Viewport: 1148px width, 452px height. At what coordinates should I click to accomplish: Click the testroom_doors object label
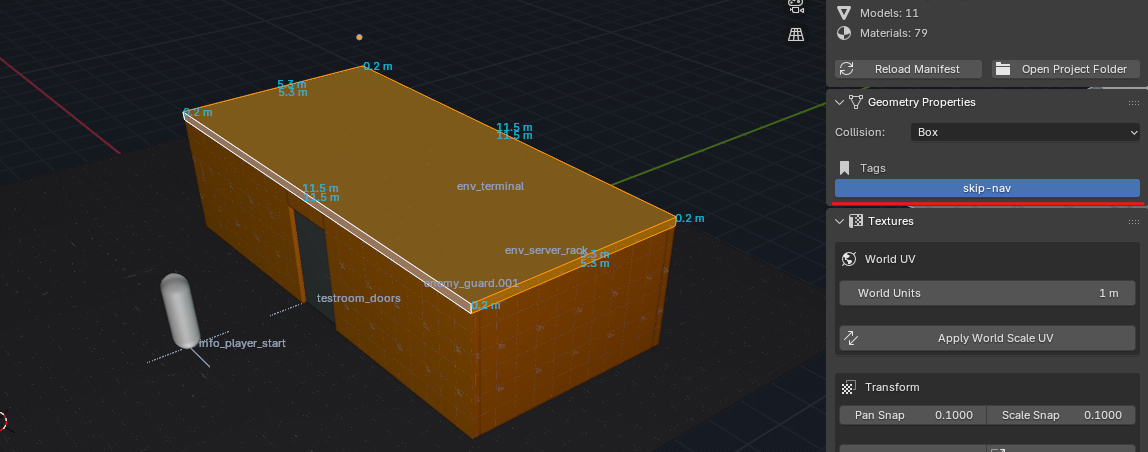[x=359, y=298]
